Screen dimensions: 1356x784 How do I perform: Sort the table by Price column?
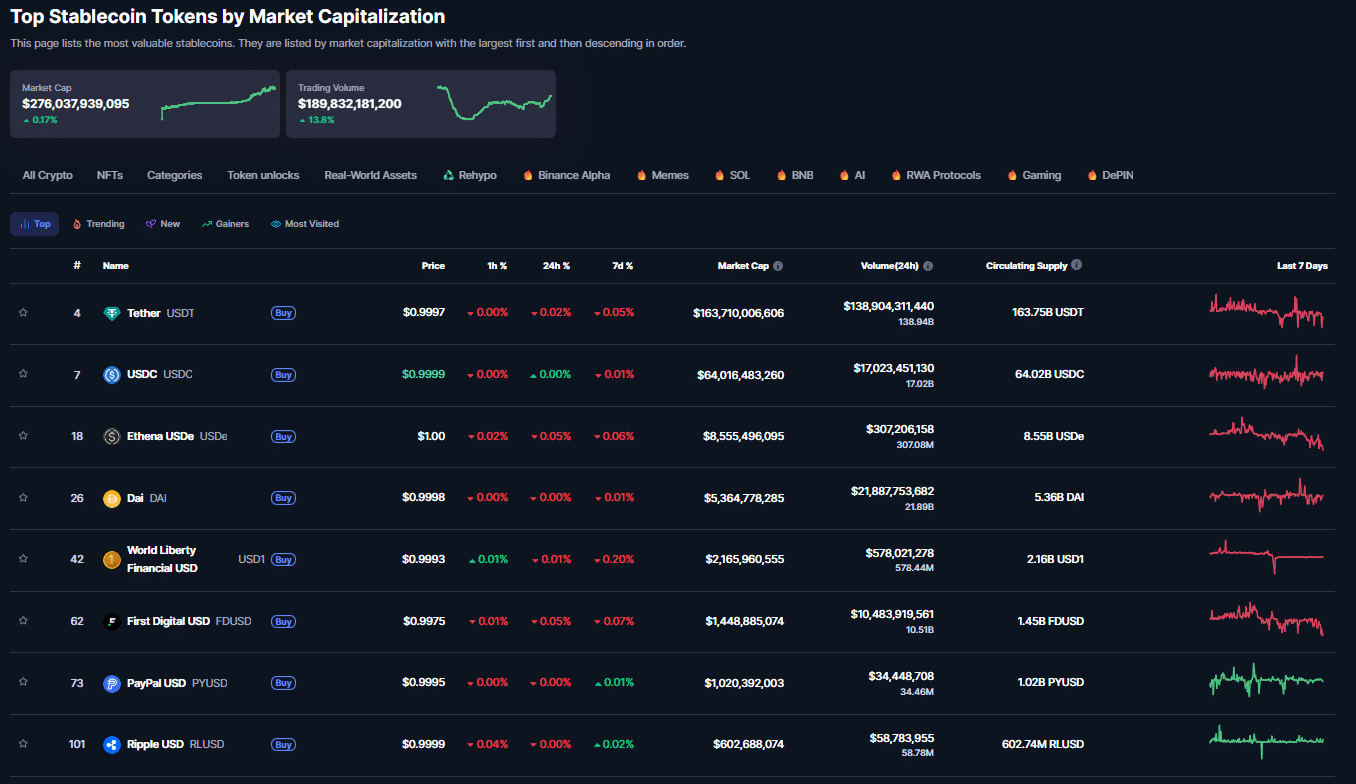coord(433,266)
